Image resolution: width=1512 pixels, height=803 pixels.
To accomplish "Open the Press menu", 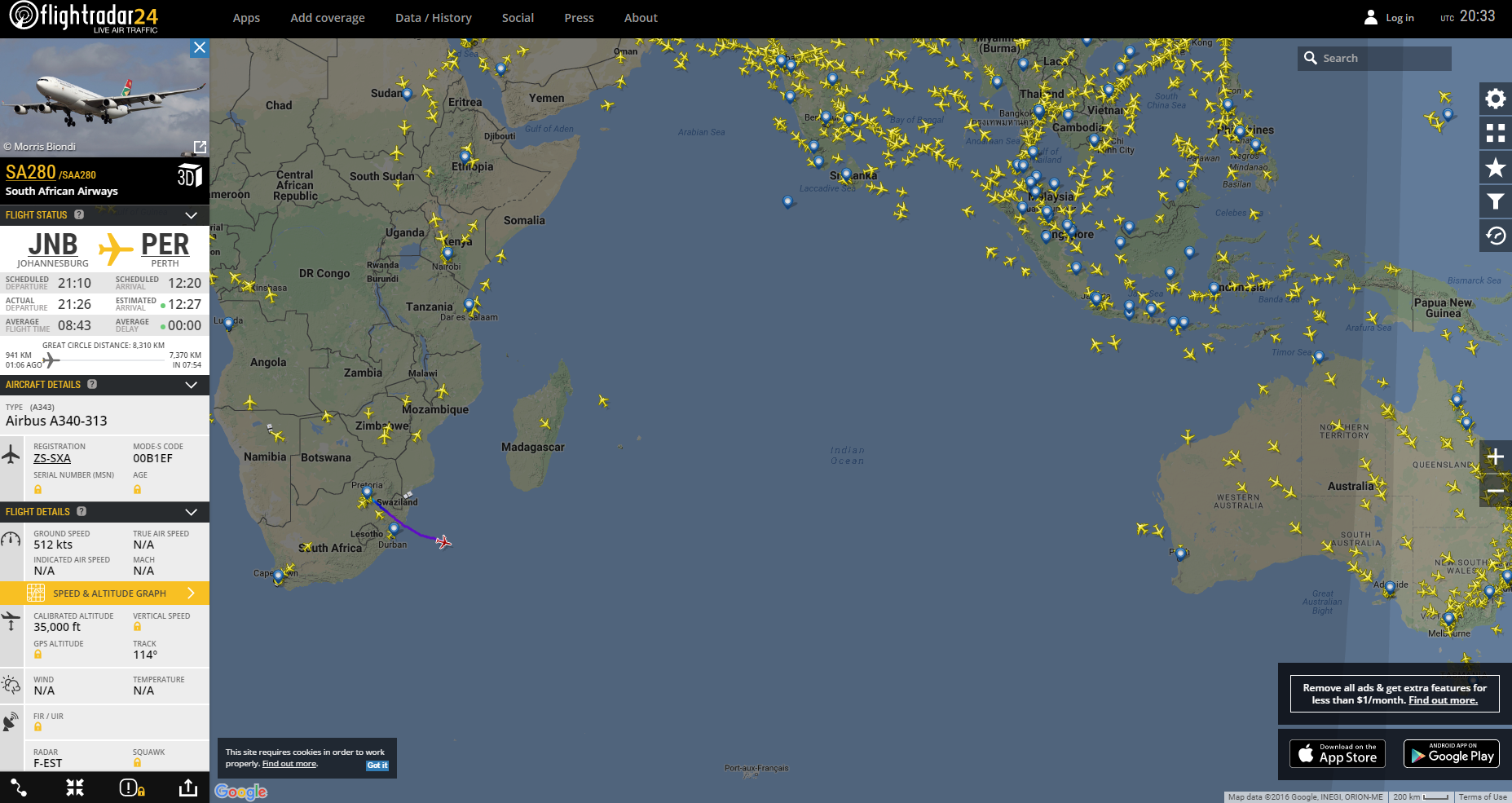I will (x=579, y=18).
